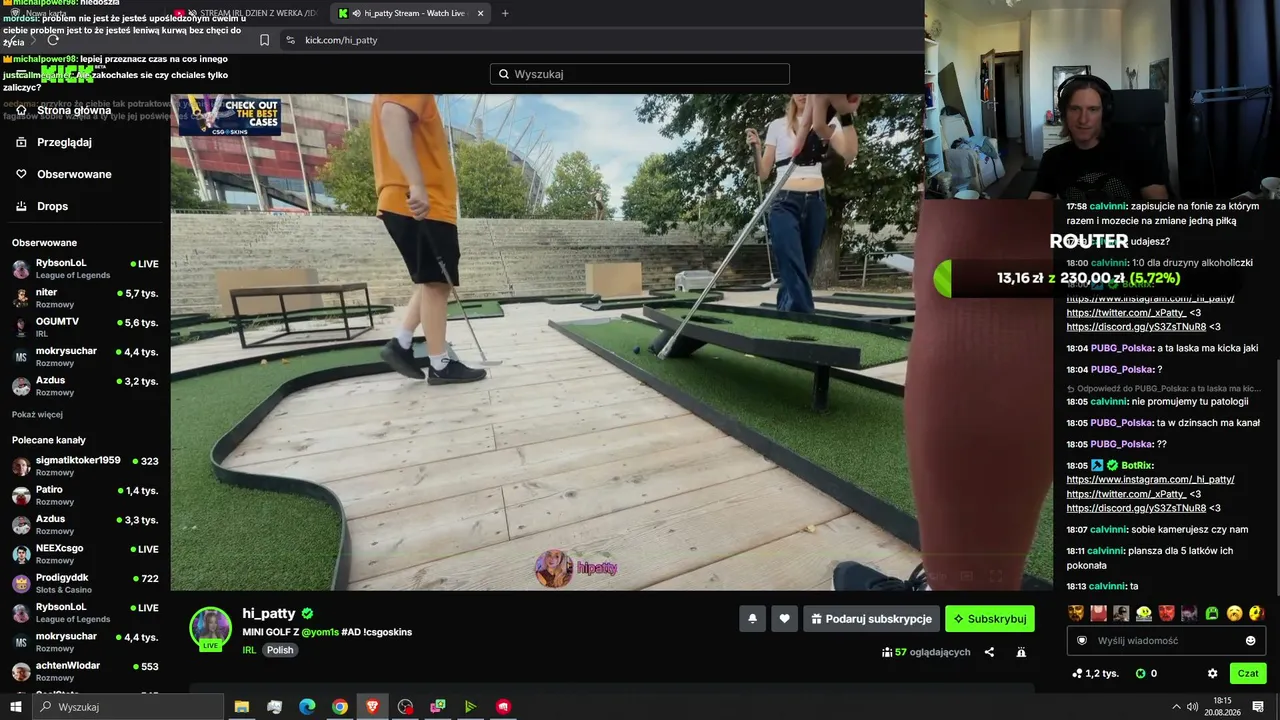
Task: Open the volume control in system tray
Action: coord(1193,707)
